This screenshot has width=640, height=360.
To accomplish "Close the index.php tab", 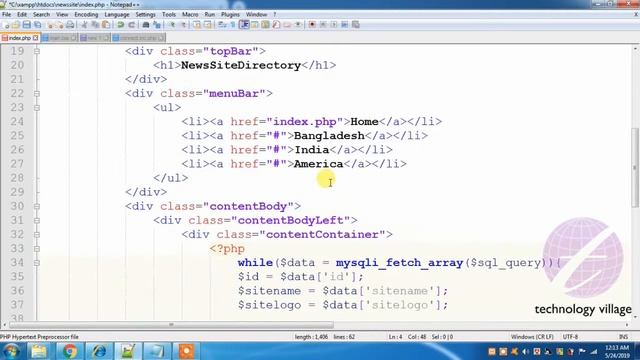I will [36, 38].
